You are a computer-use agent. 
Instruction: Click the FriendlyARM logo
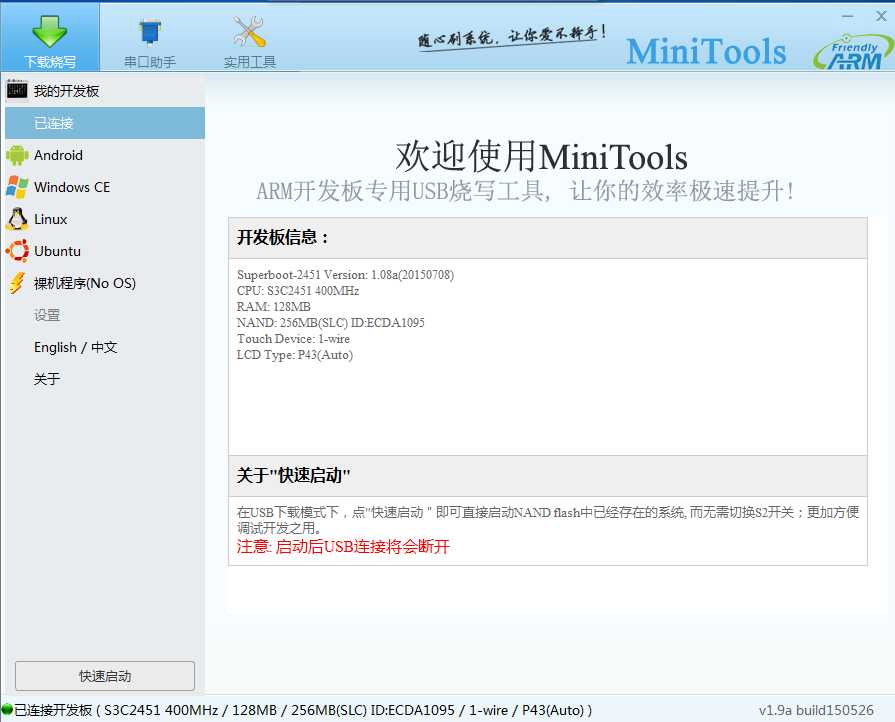(853, 54)
